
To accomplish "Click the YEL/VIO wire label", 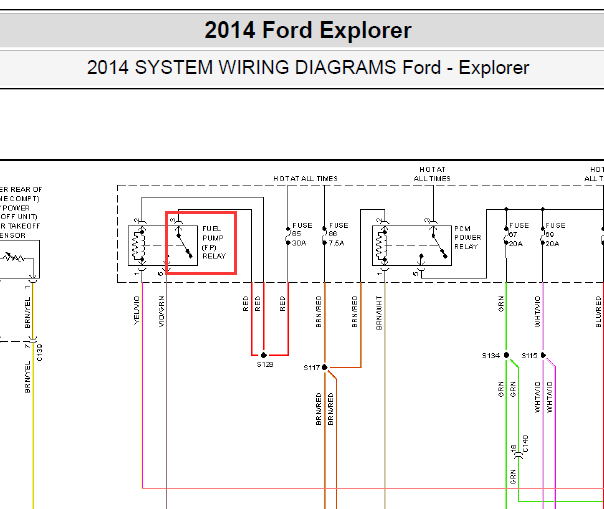I will point(136,311).
